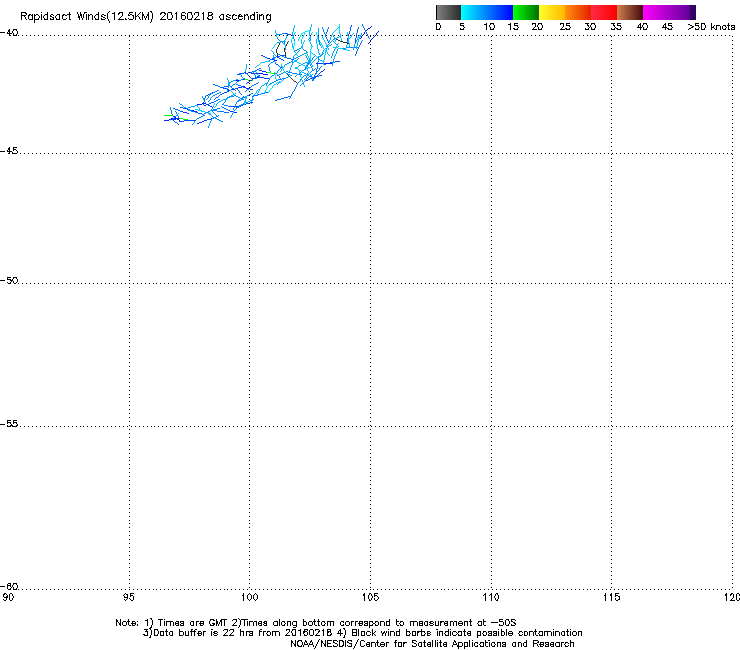Image resolution: width=740 pixels, height=650 pixels.
Task: Click the note line about 'Times are GMT'
Action: click(x=316, y=623)
